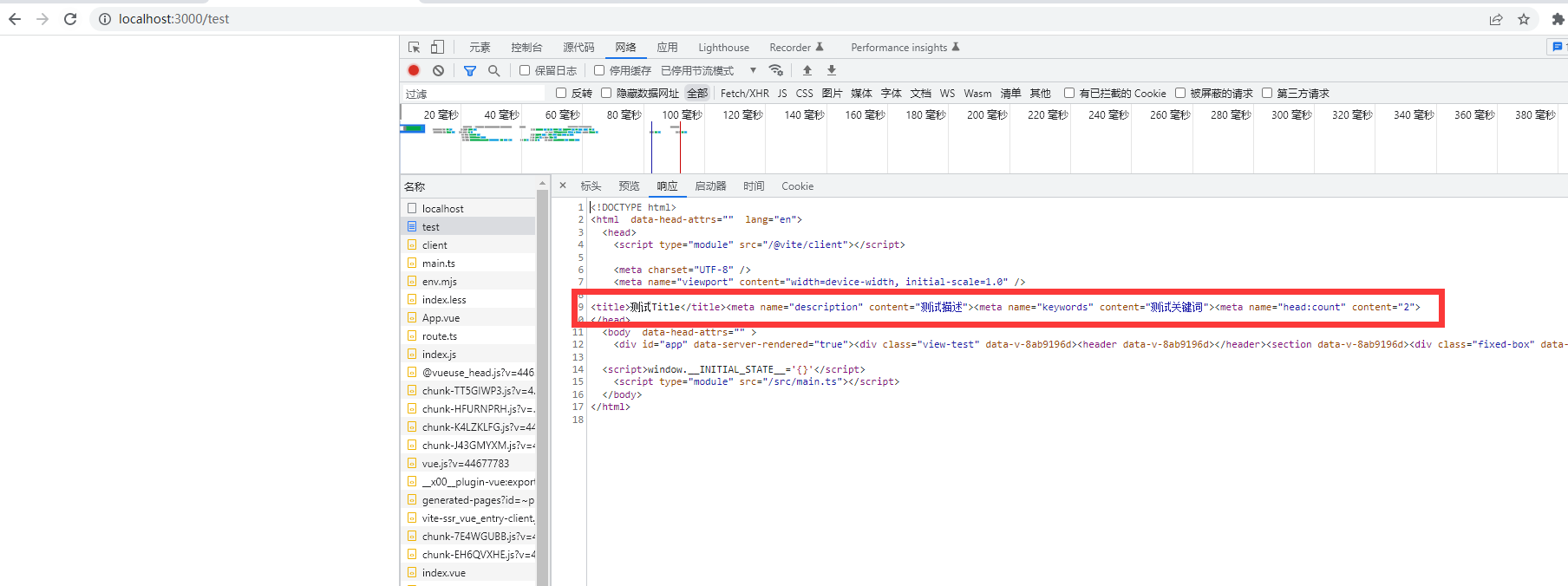Filter requests by Wasm type

coord(977,93)
